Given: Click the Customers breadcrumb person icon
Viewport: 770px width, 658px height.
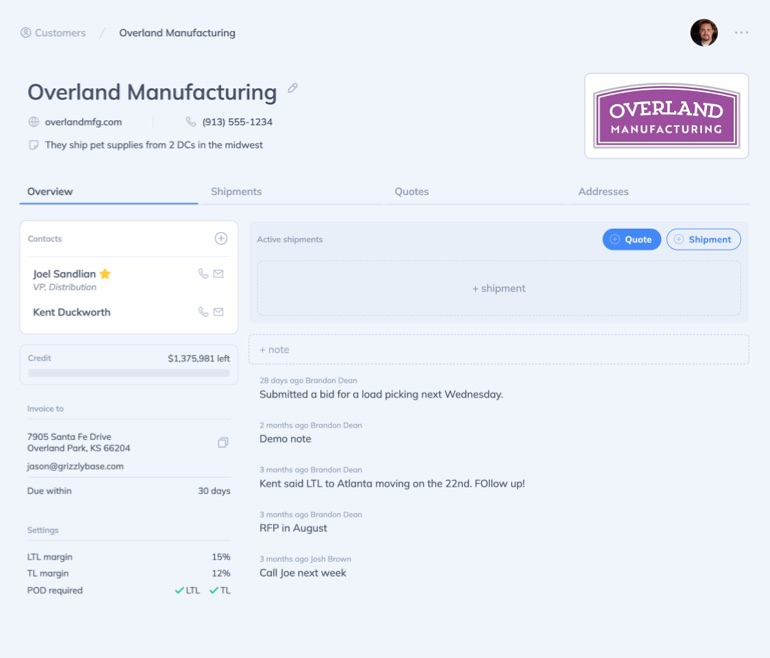Looking at the screenshot, I should point(26,32).
